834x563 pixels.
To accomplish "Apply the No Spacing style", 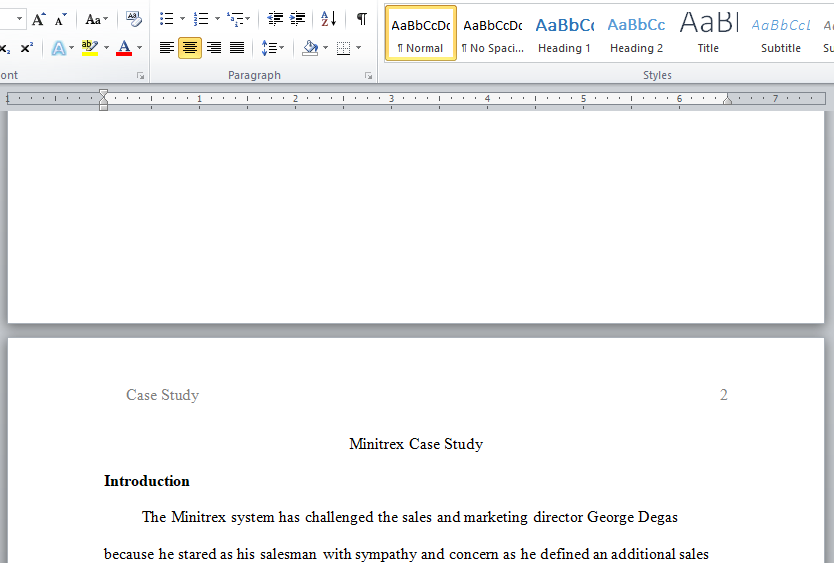I will point(493,33).
